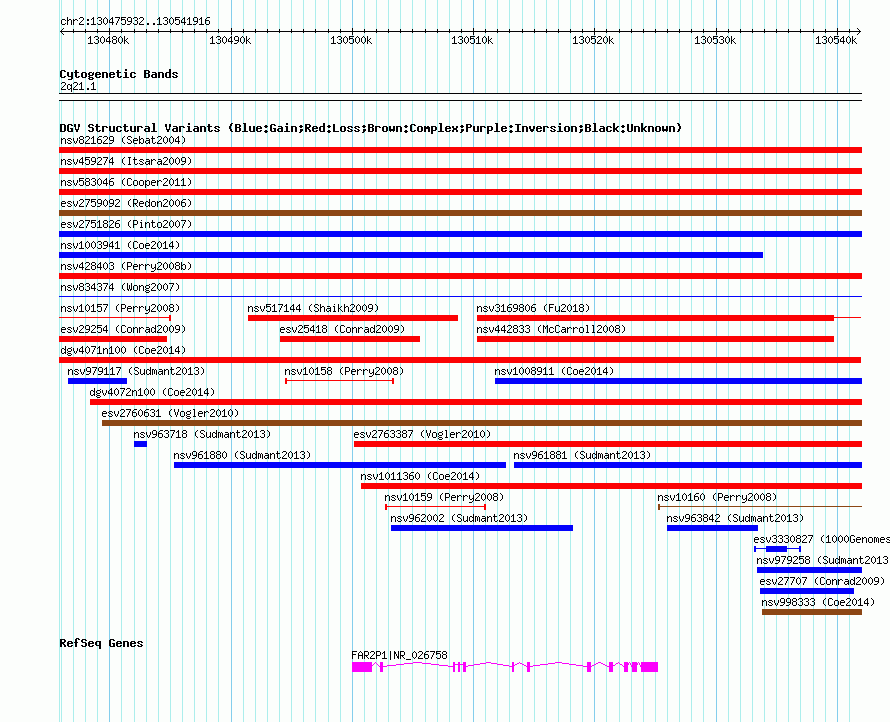Viewport: 890px width, 722px height.
Task: Open dgv4072n100 (Coe2014) label
Action: pos(152,392)
